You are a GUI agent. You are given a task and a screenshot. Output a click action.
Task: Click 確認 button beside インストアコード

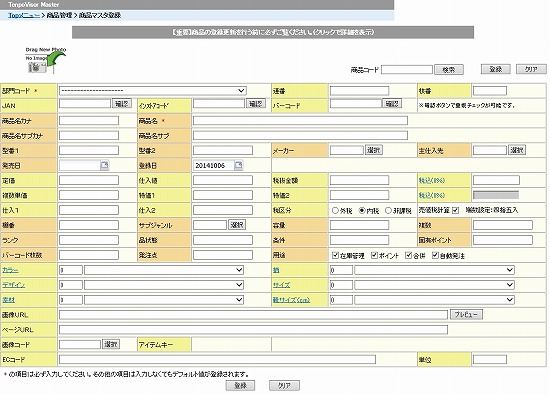click(x=256, y=103)
